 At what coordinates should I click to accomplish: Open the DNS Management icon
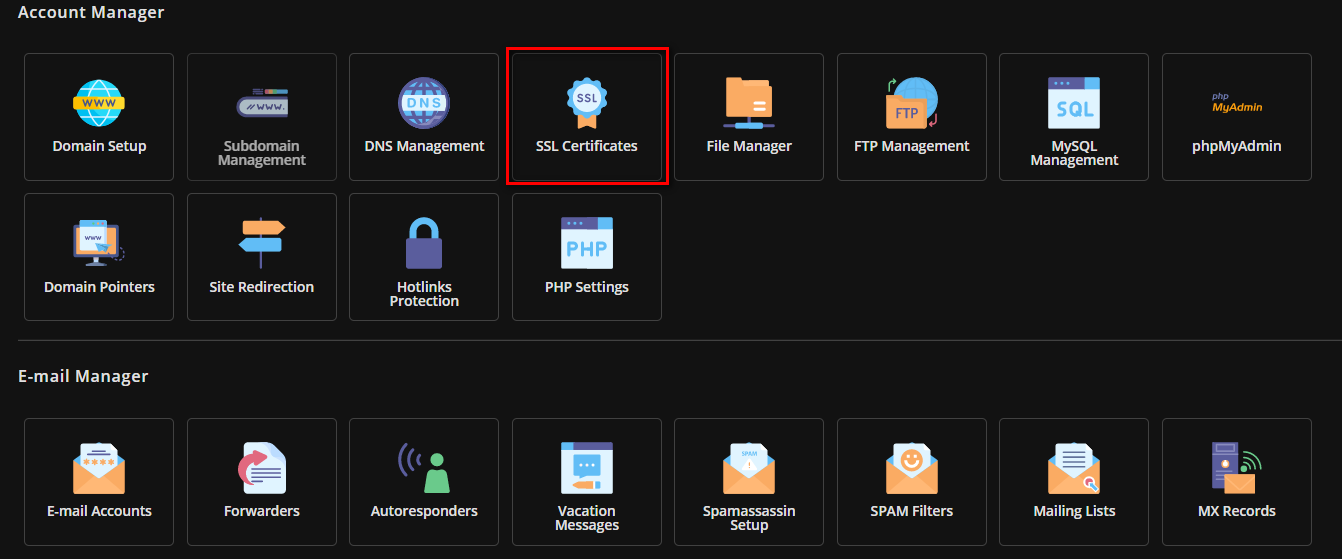pos(424,102)
